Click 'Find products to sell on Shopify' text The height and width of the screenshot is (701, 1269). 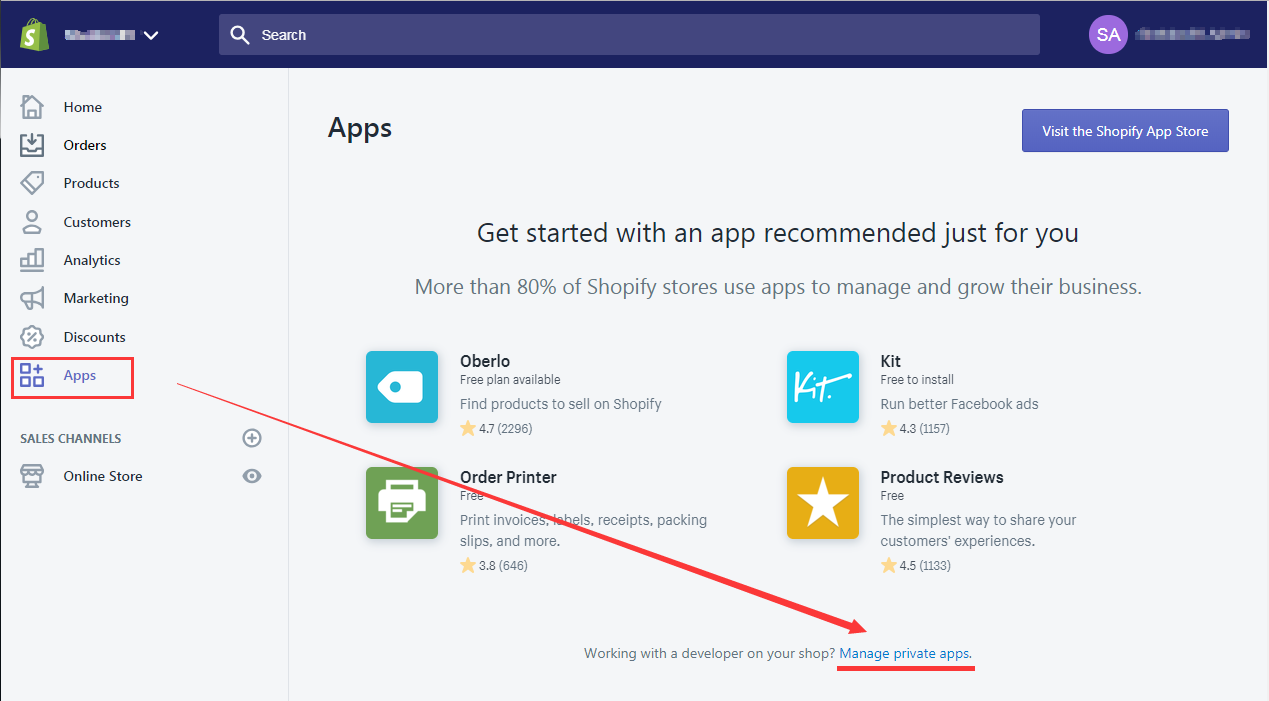[x=561, y=404]
